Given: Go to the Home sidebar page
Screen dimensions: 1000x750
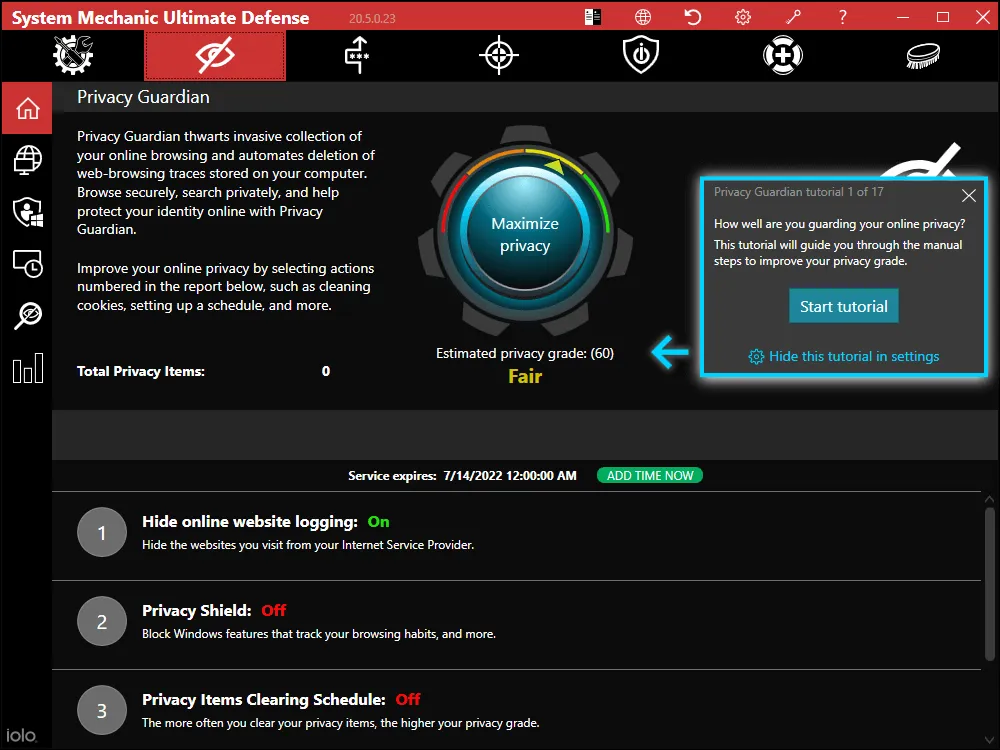Looking at the screenshot, I should click(27, 108).
